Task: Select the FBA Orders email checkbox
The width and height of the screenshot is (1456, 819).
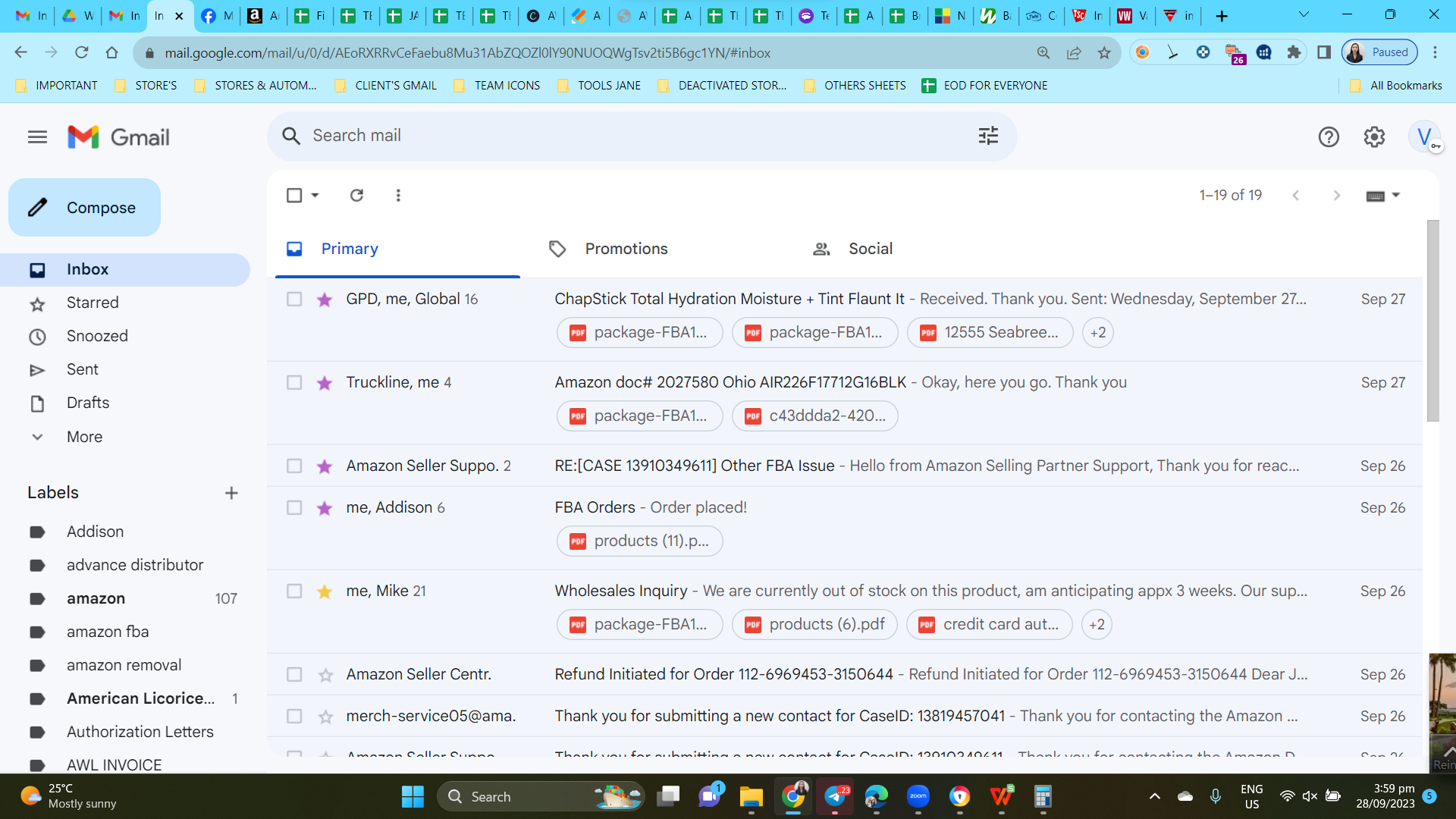Action: point(294,508)
